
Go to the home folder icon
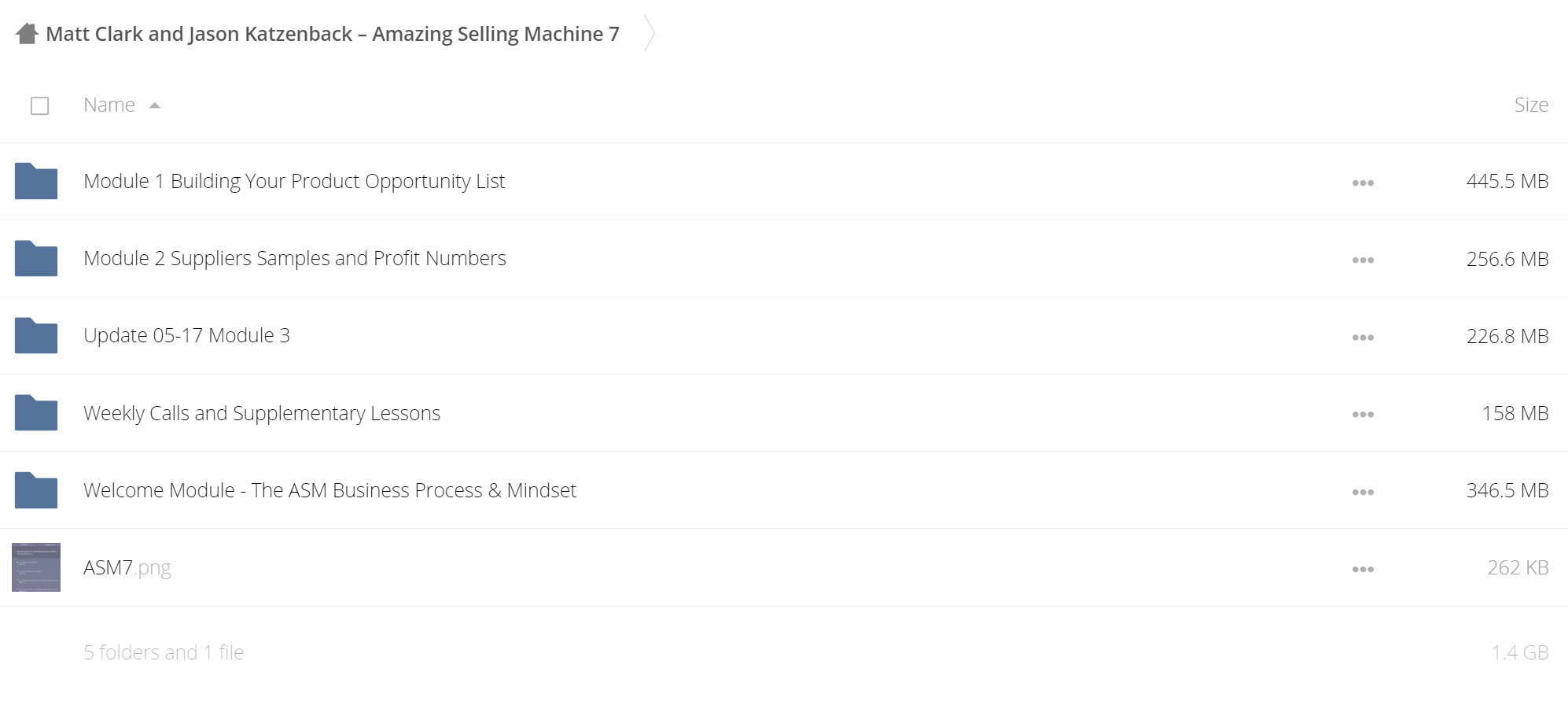(27, 34)
